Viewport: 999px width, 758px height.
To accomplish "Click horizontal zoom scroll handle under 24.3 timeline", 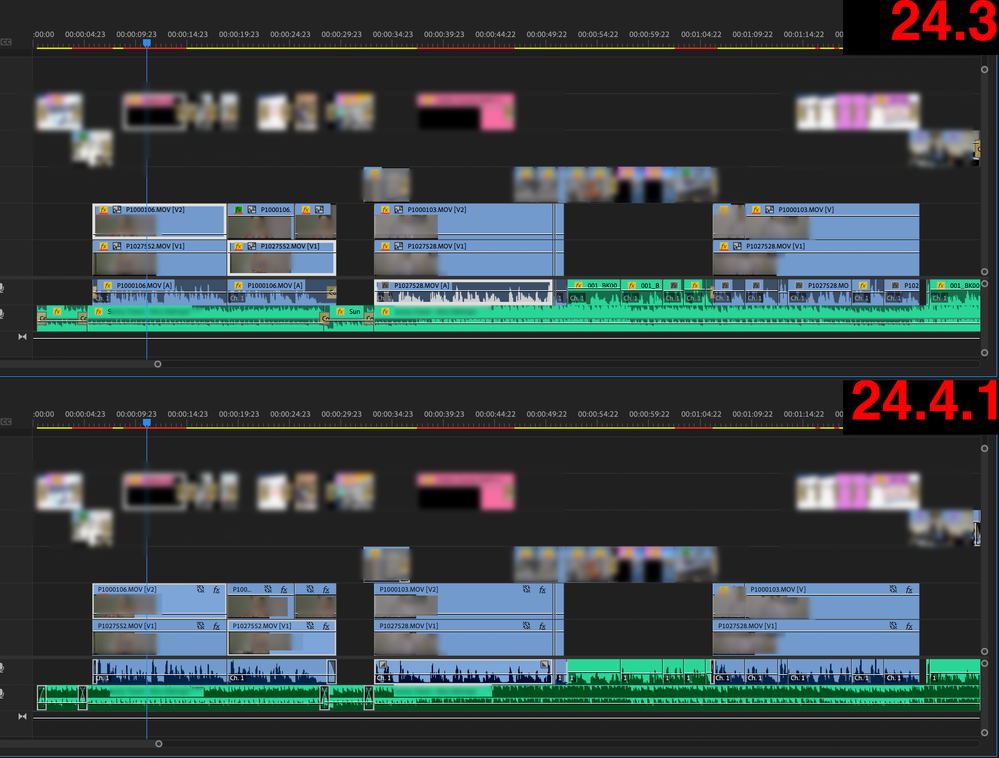I will [157, 364].
